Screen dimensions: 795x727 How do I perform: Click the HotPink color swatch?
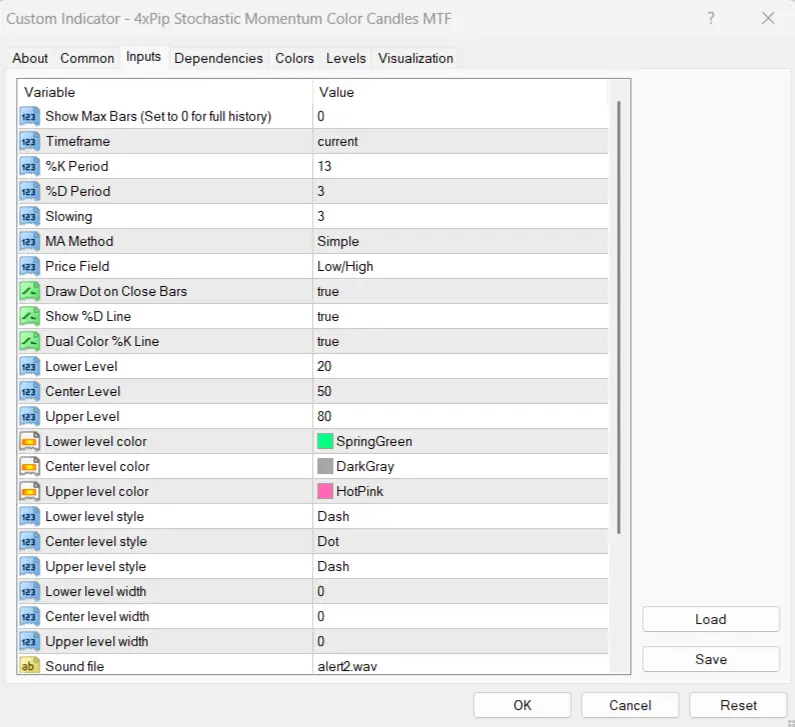[x=325, y=491]
